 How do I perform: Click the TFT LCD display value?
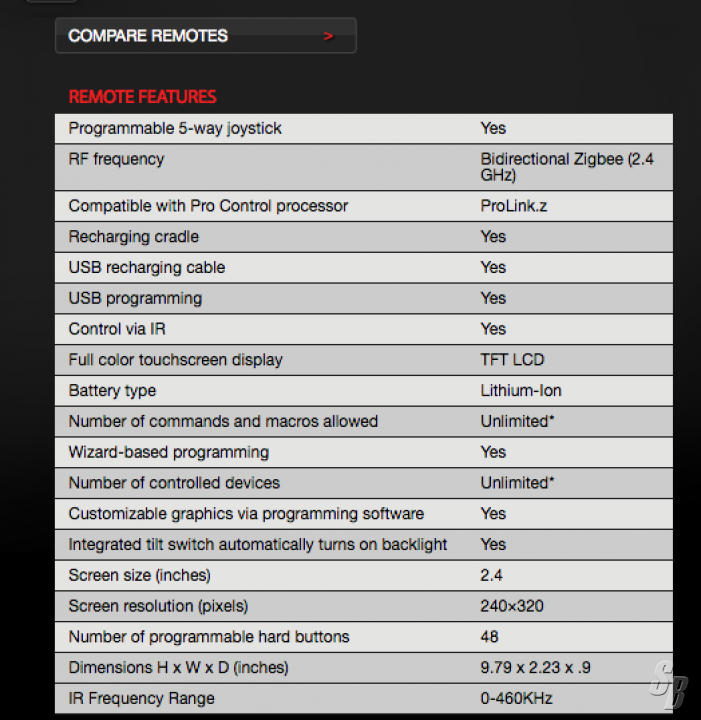(512, 360)
